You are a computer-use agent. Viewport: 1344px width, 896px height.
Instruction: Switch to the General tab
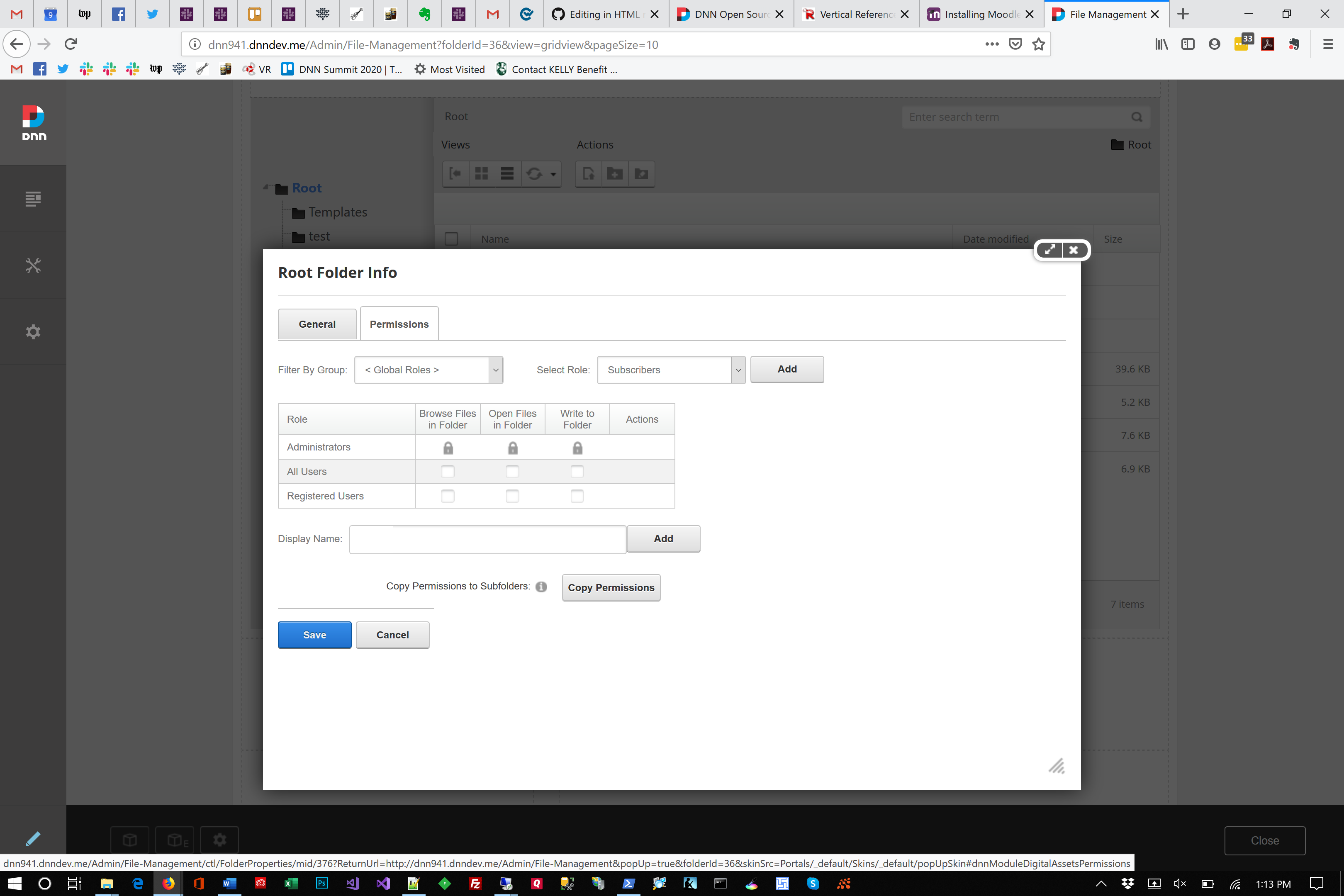[x=317, y=324]
